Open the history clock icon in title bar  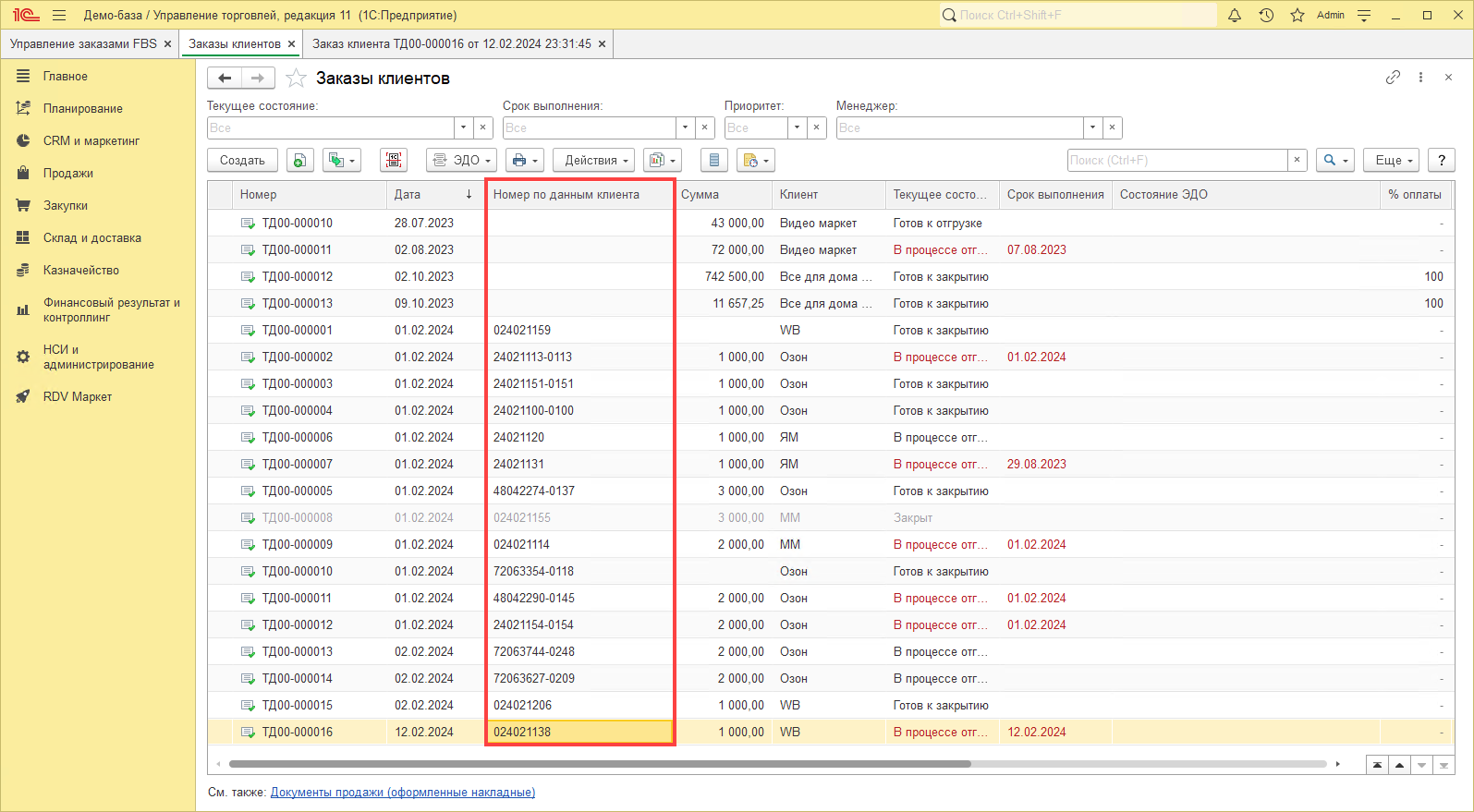[1266, 16]
